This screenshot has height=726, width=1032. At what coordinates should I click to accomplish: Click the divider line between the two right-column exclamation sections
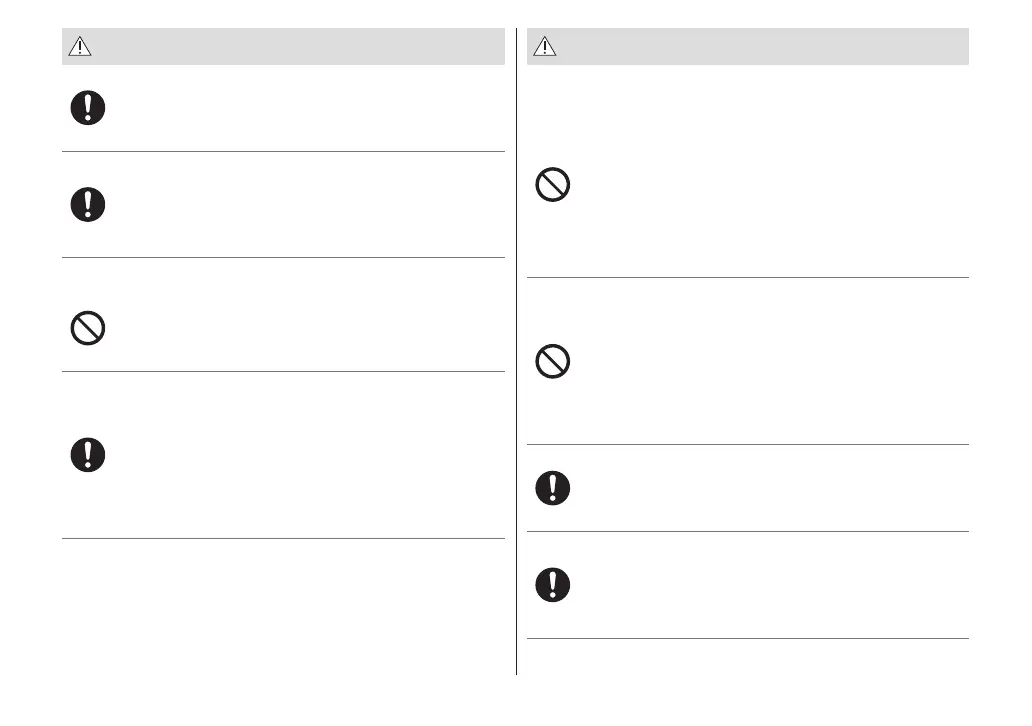tap(748, 532)
